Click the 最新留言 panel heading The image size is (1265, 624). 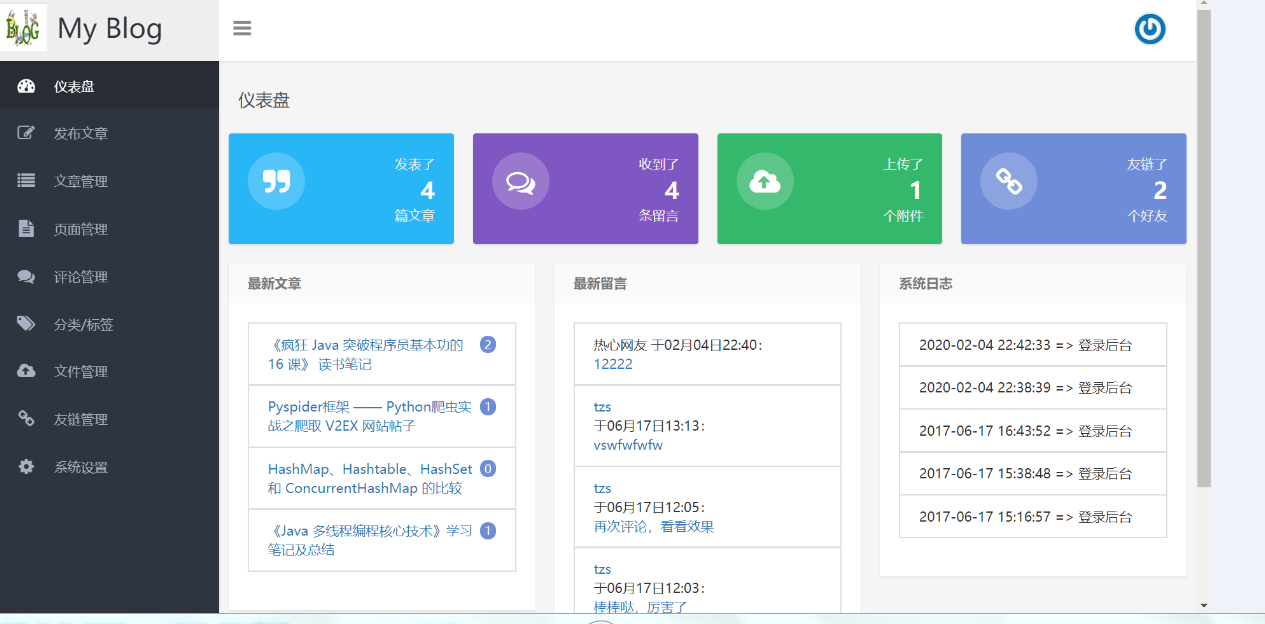600,284
